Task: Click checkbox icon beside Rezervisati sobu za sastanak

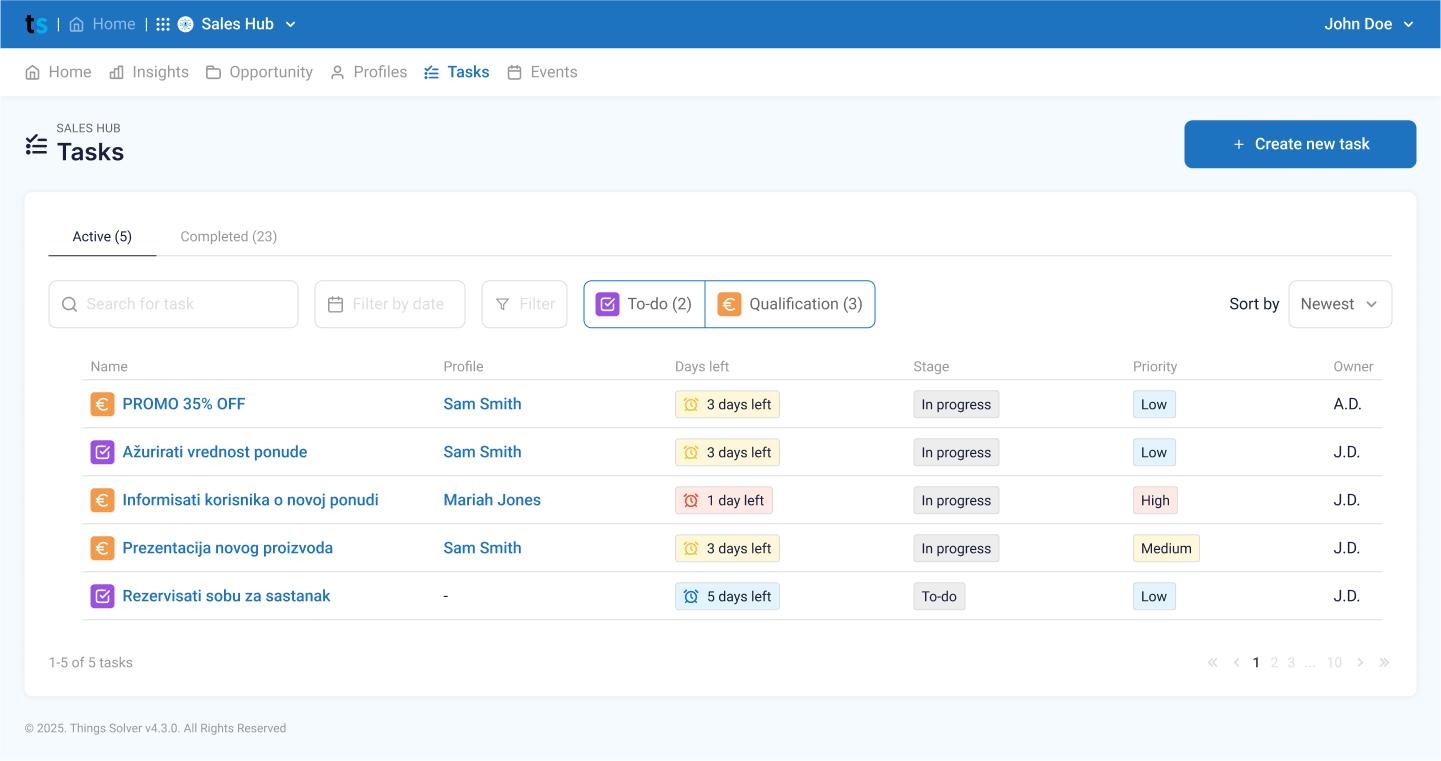Action: pyautogui.click(x=102, y=596)
